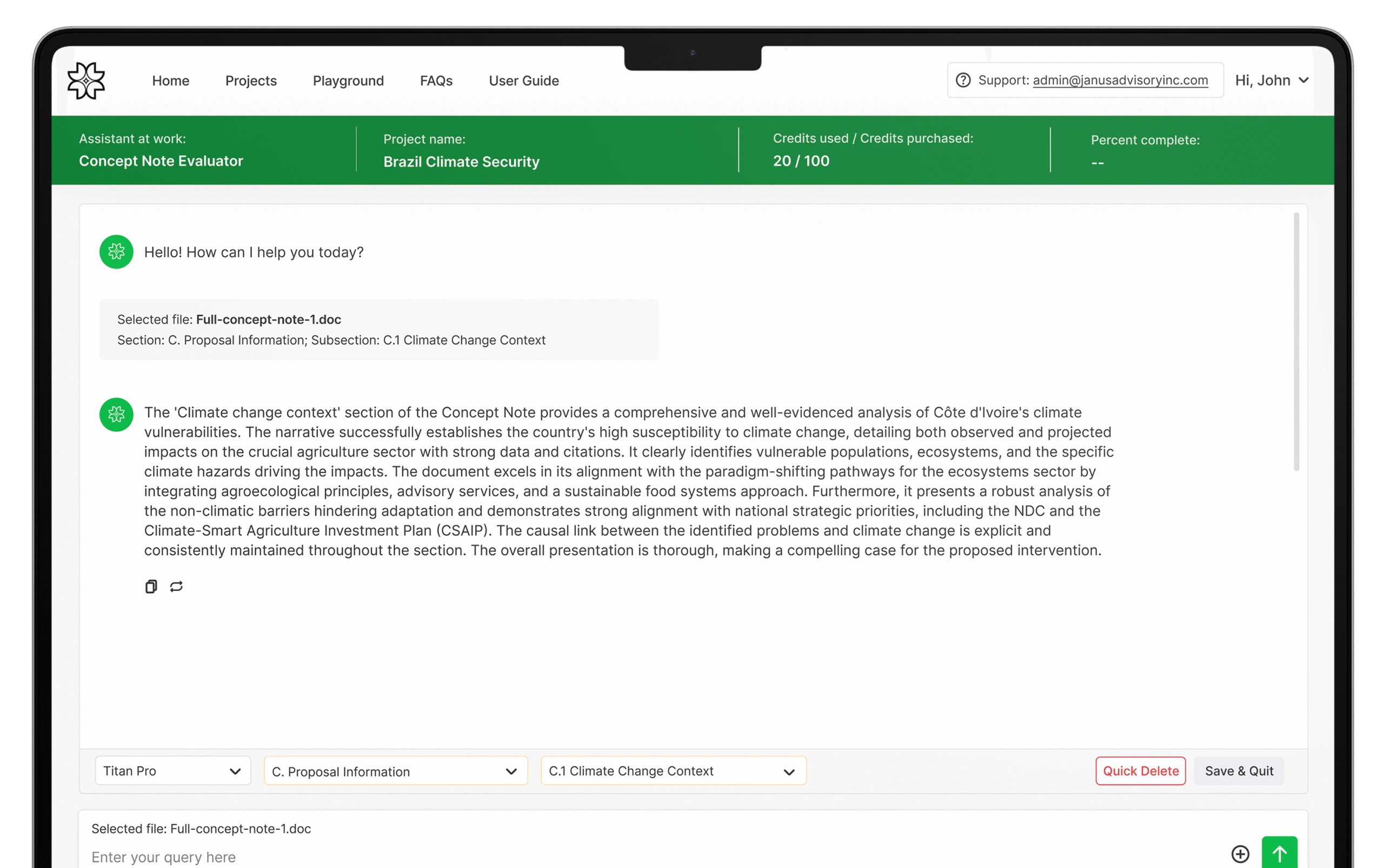Open the FAQs page

tap(436, 81)
